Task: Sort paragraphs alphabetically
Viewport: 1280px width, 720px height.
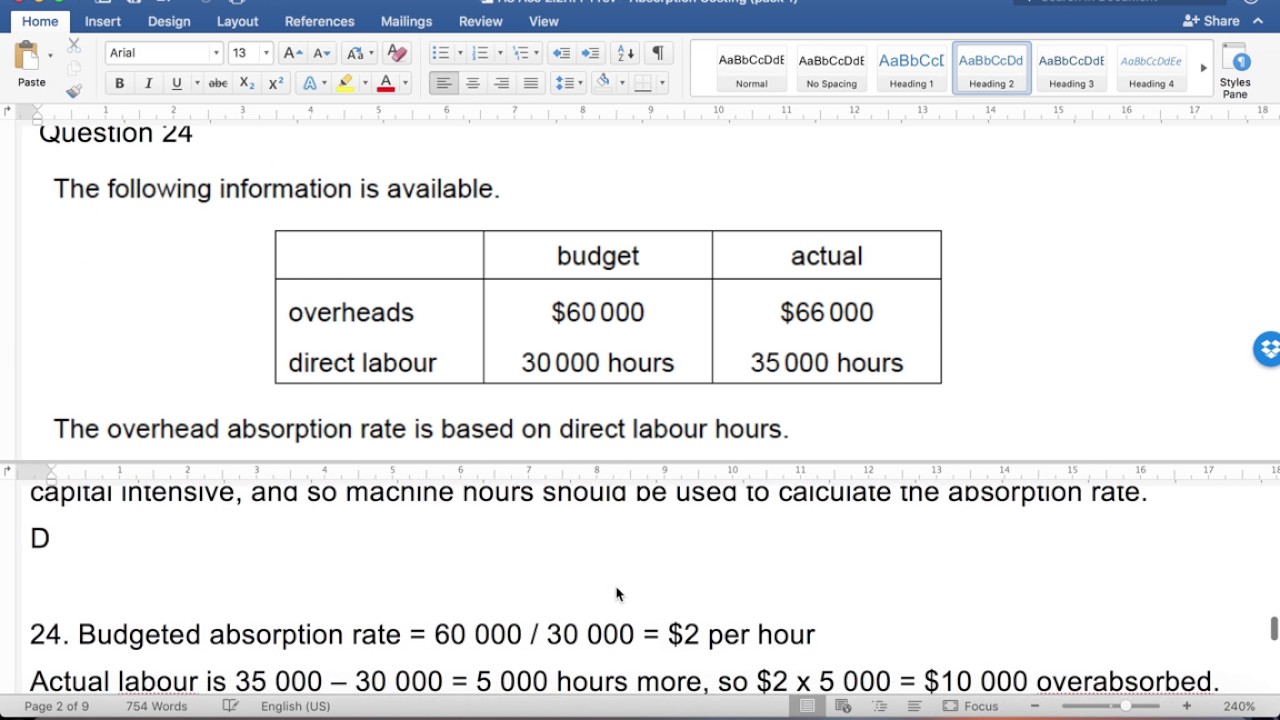Action: (625, 53)
